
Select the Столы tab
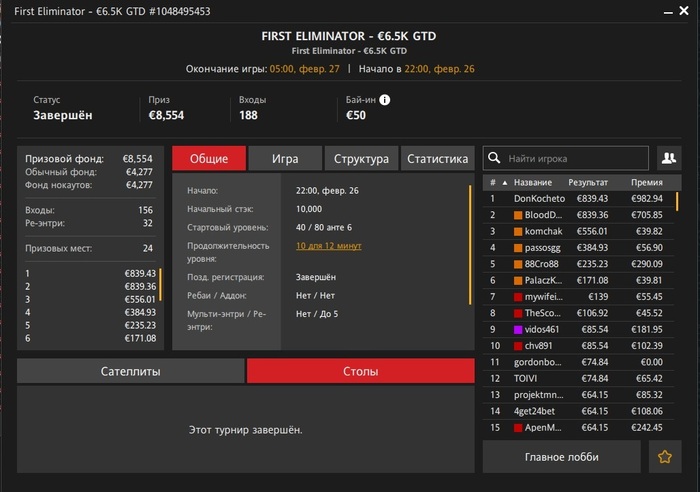click(361, 371)
